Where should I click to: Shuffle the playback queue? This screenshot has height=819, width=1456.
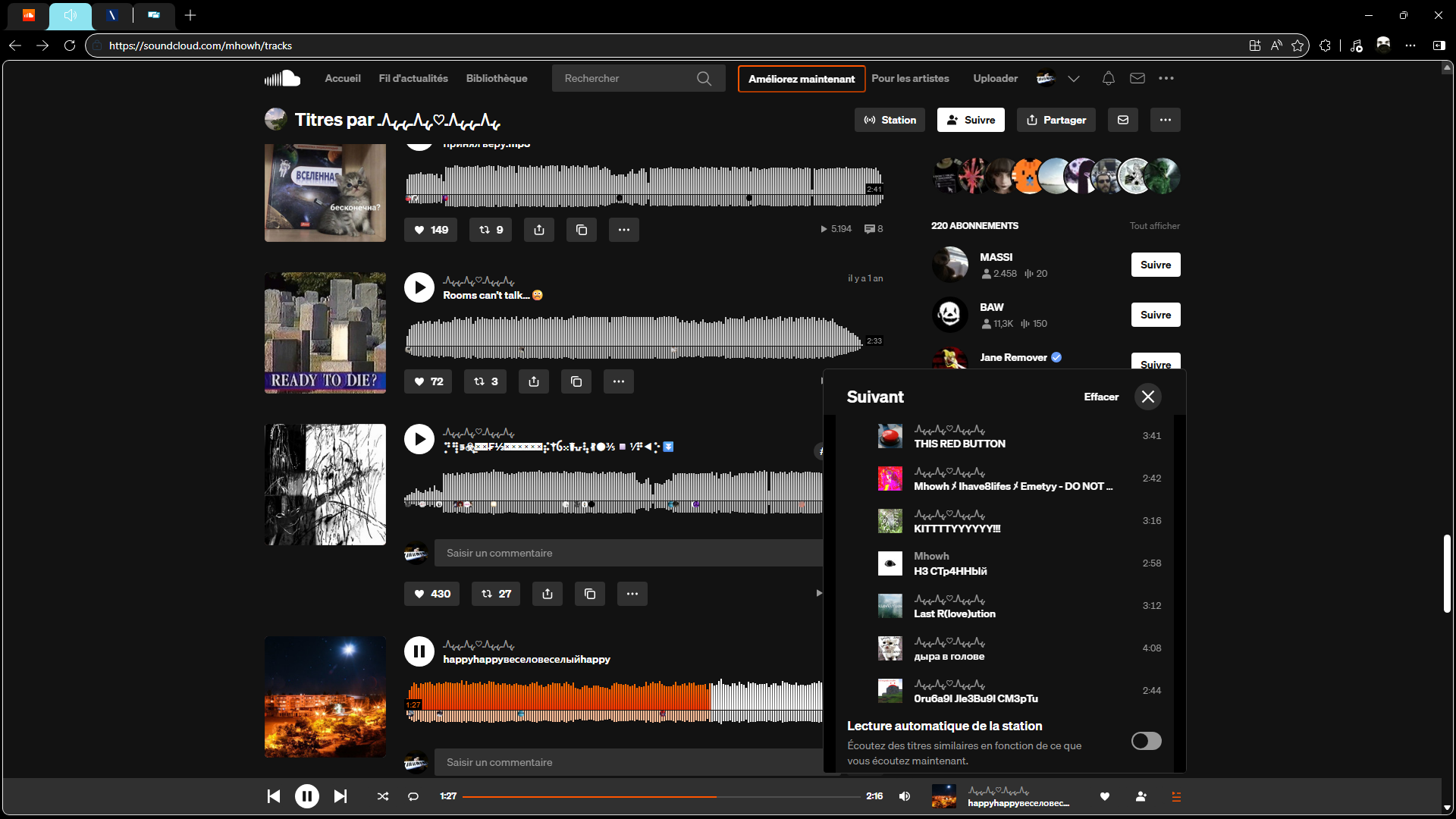pos(383,796)
